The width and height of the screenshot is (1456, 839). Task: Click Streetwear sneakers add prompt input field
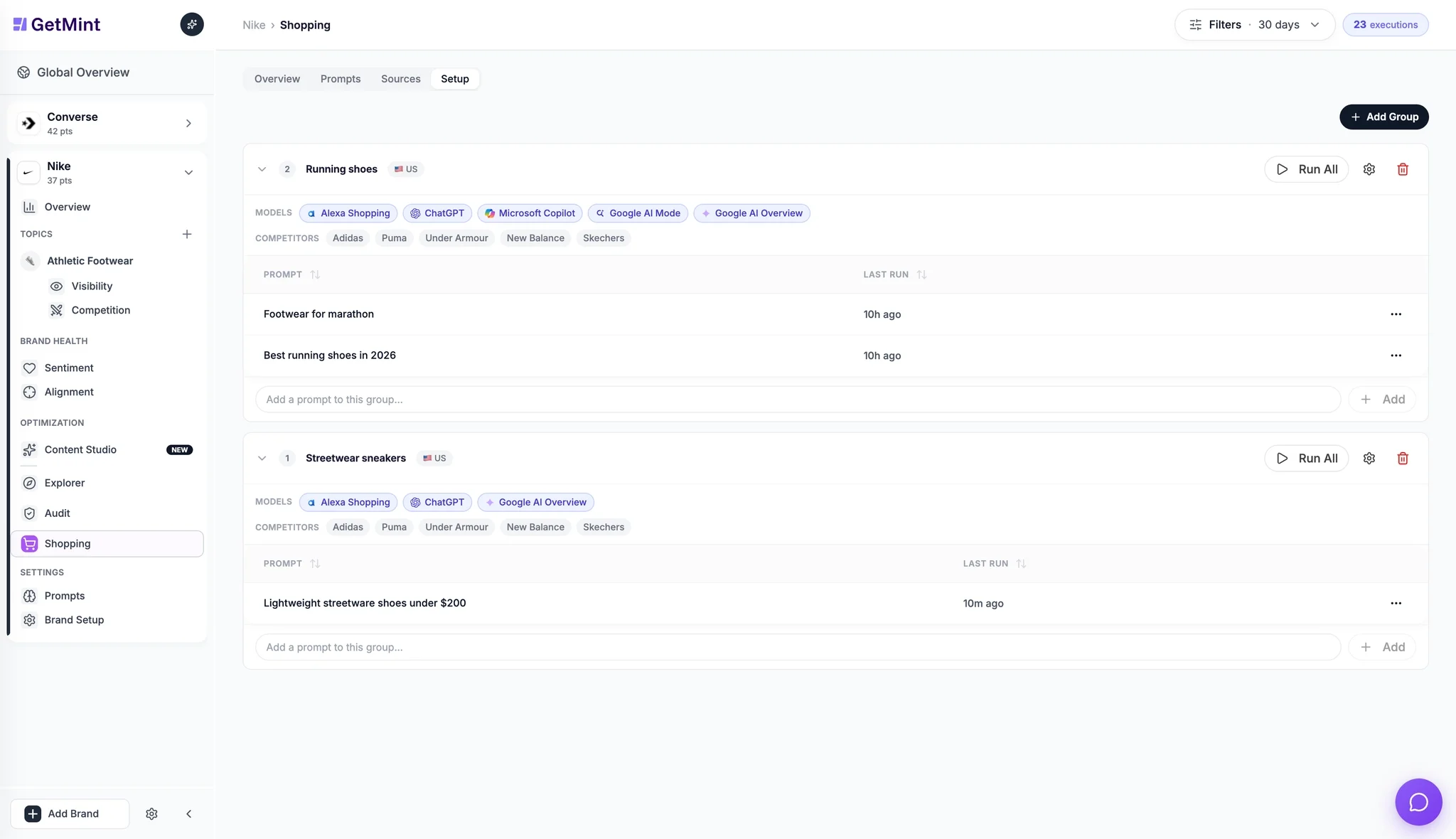(x=798, y=647)
